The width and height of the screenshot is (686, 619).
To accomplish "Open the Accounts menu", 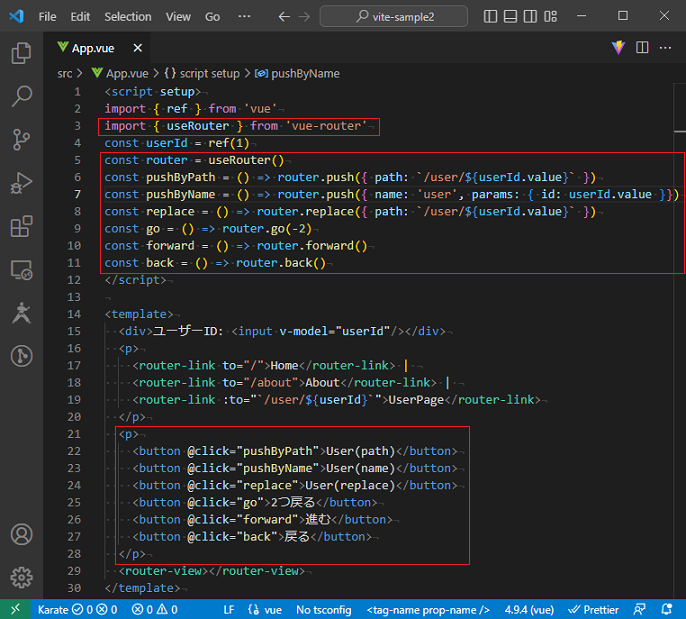I will [x=21, y=534].
